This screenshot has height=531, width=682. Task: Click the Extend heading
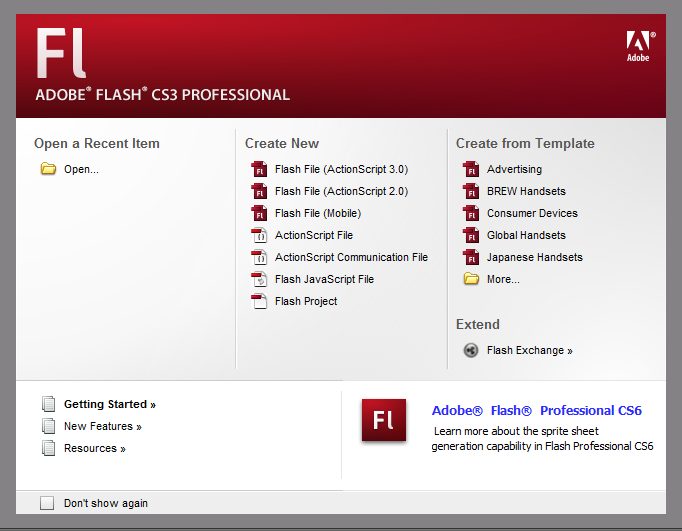click(478, 324)
